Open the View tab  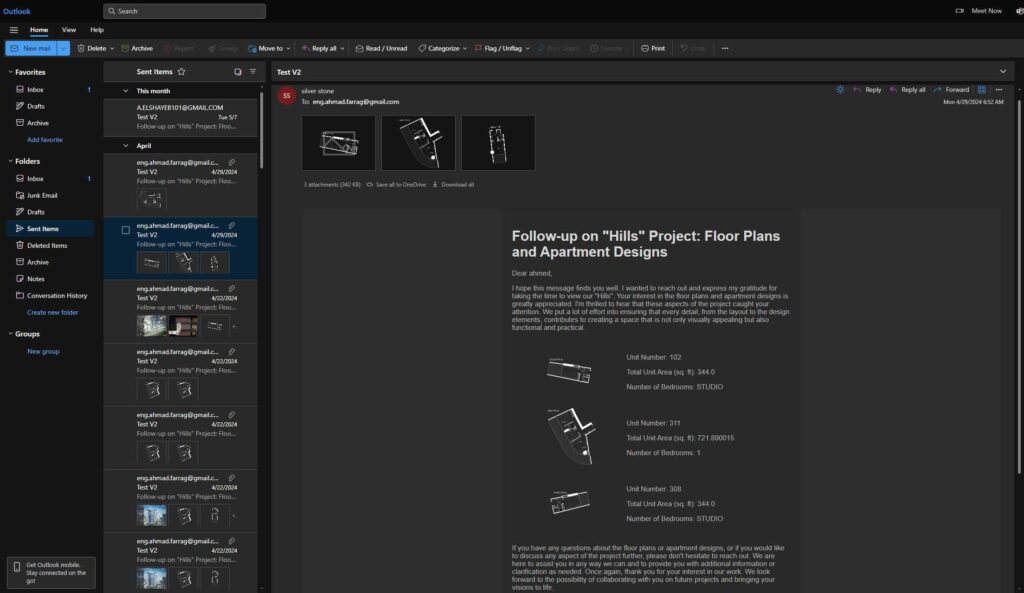pyautogui.click(x=69, y=30)
